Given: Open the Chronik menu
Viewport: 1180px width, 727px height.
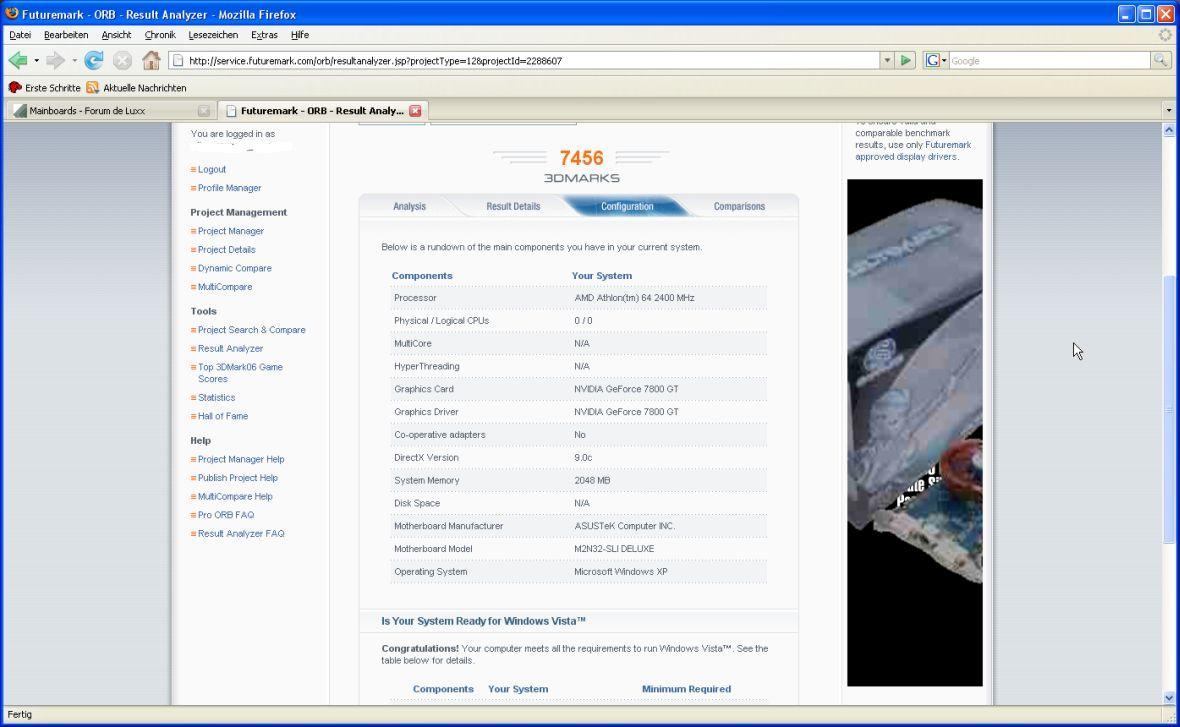Looking at the screenshot, I should [160, 35].
